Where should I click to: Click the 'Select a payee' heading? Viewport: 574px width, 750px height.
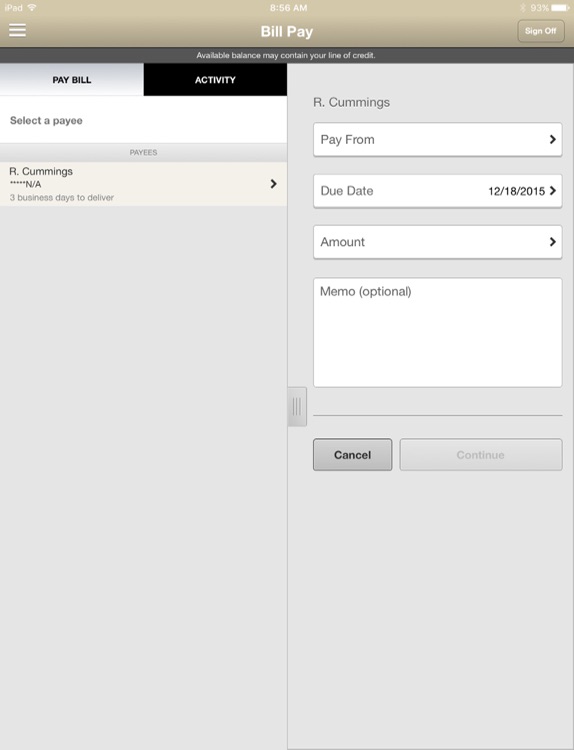(46, 121)
